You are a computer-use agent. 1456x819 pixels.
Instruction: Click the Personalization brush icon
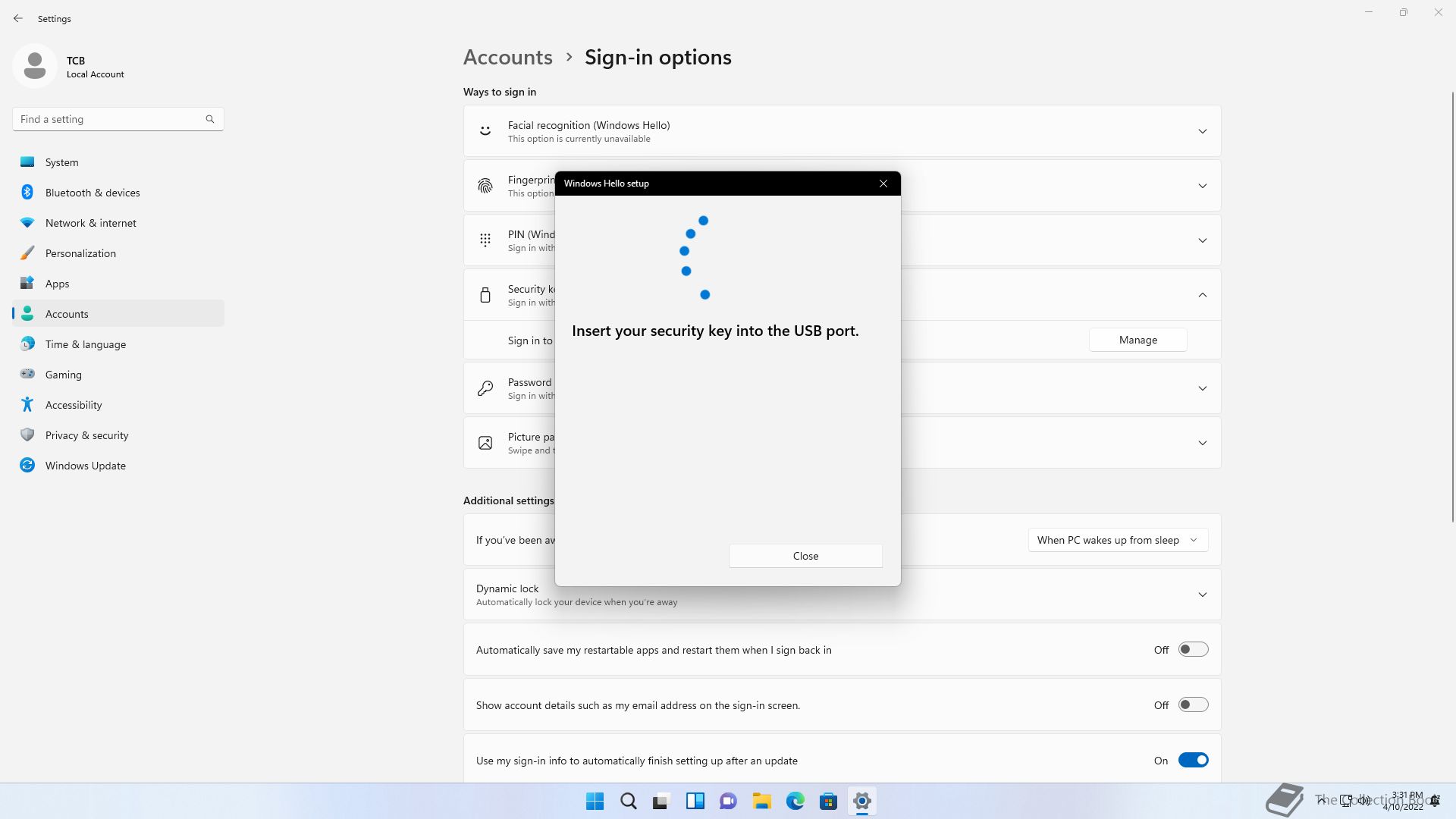click(x=27, y=253)
